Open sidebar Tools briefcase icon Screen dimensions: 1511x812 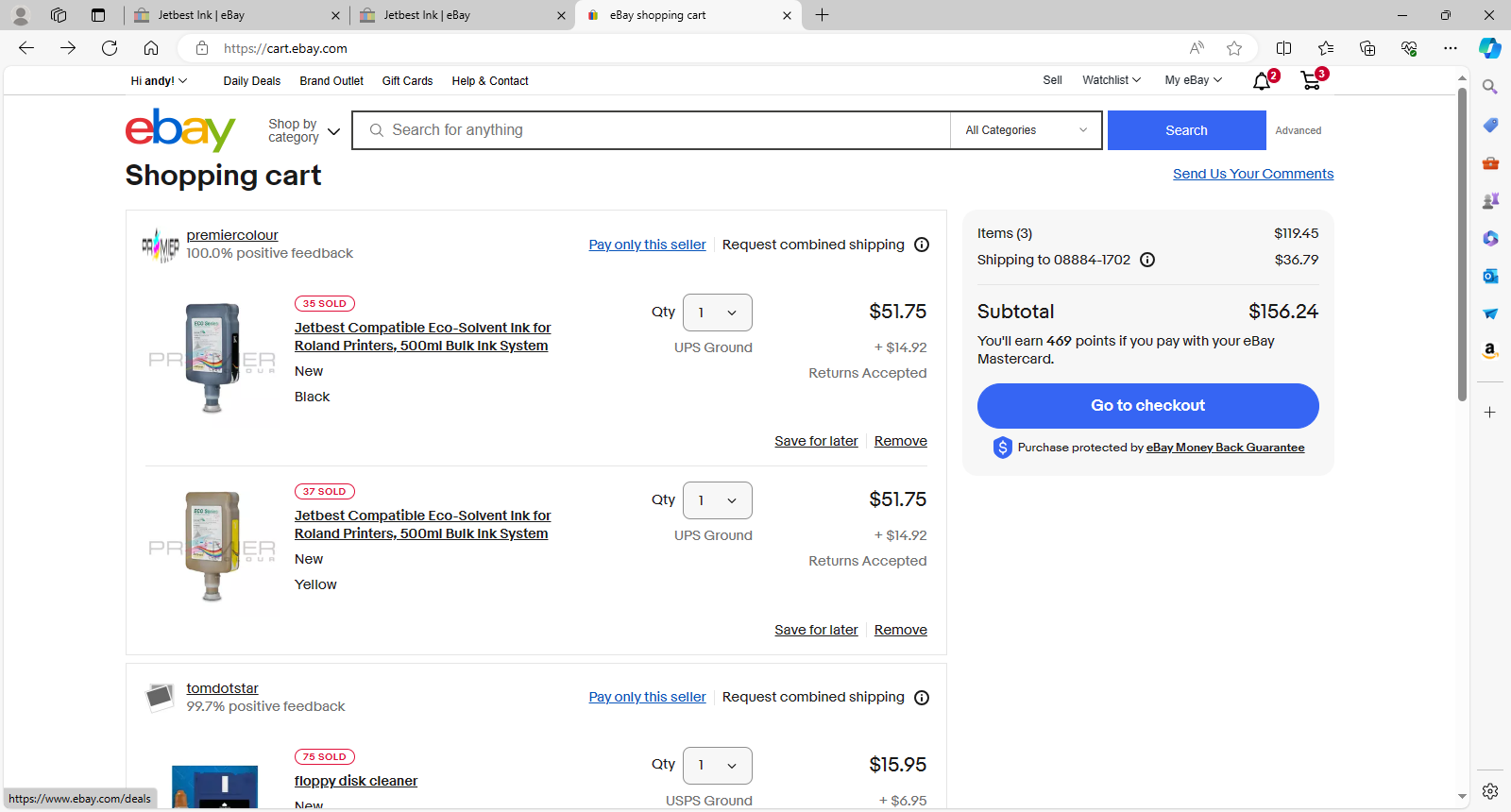click(x=1490, y=162)
